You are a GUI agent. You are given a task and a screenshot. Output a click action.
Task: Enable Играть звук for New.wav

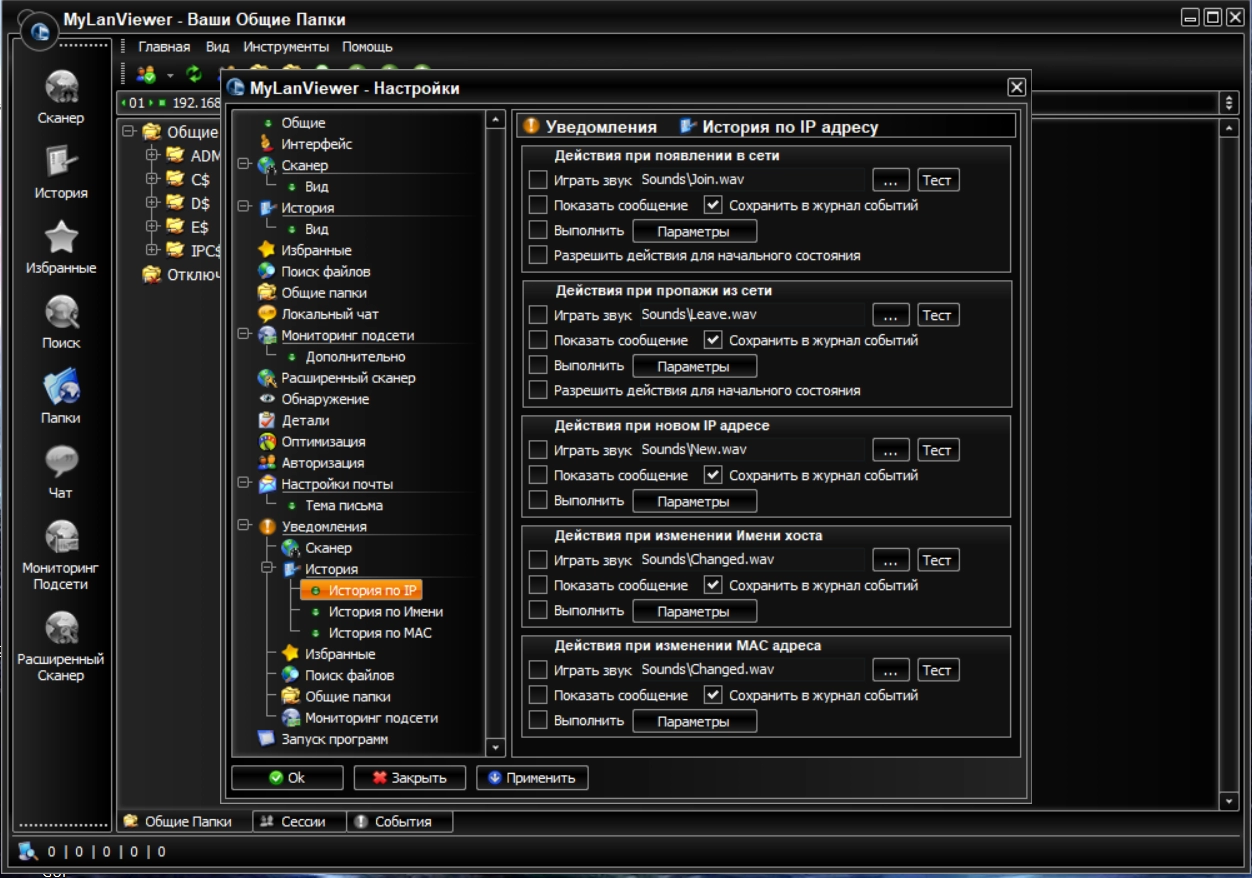[538, 450]
